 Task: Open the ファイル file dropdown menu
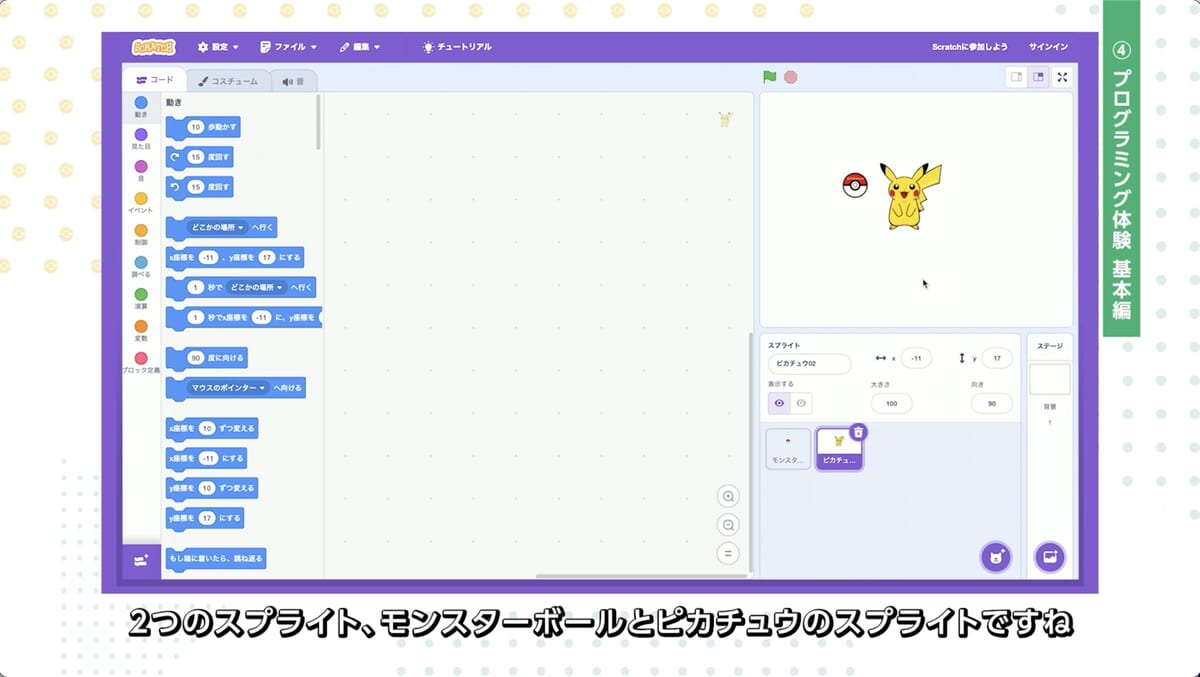click(x=288, y=47)
